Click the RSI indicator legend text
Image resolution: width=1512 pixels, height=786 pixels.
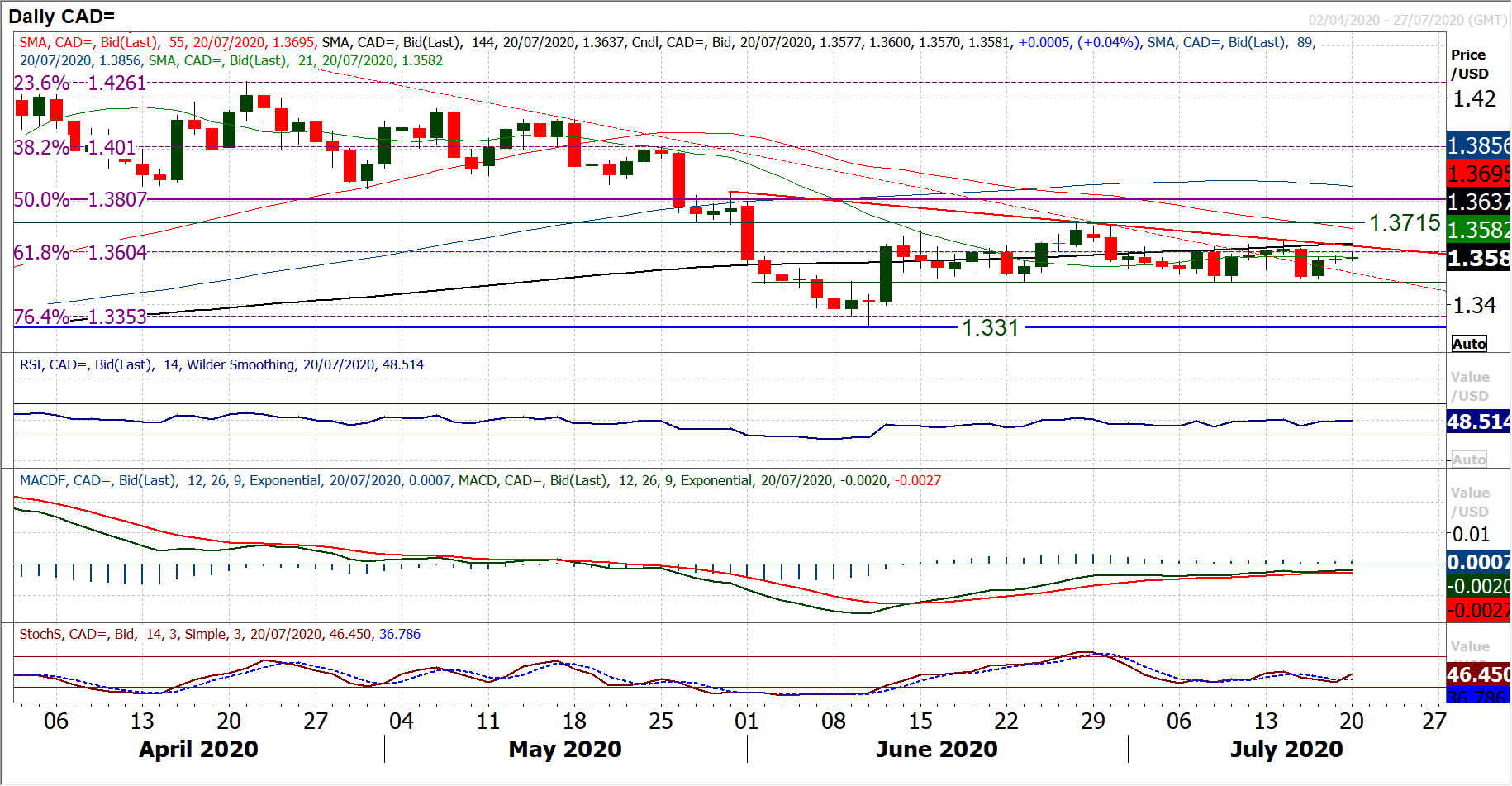221,364
